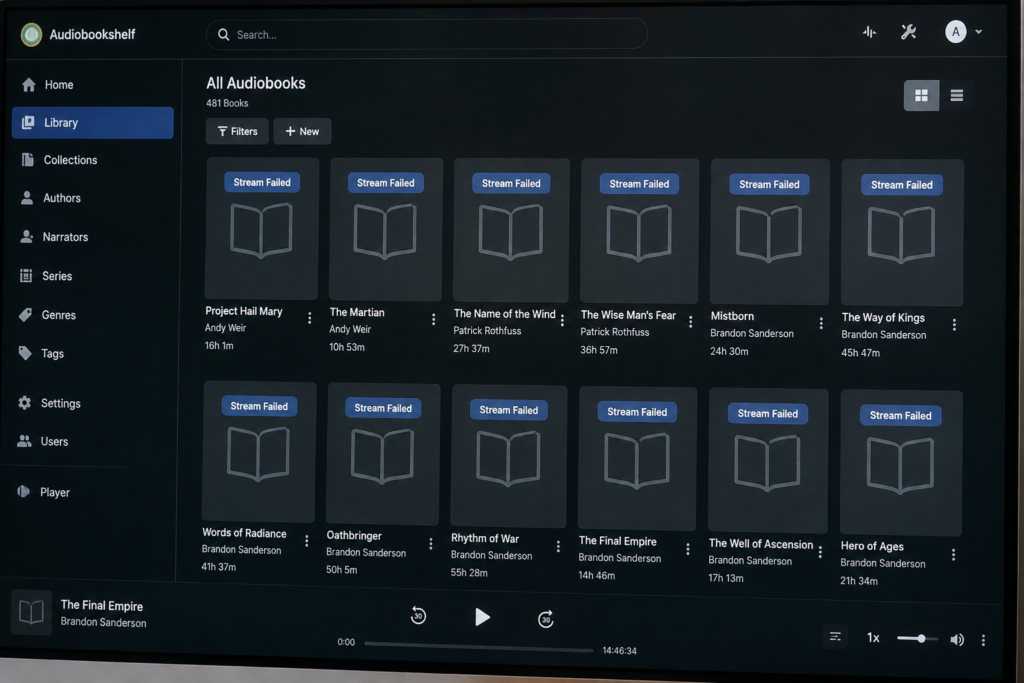
Task: Click the user avatar A
Action: [x=955, y=31]
